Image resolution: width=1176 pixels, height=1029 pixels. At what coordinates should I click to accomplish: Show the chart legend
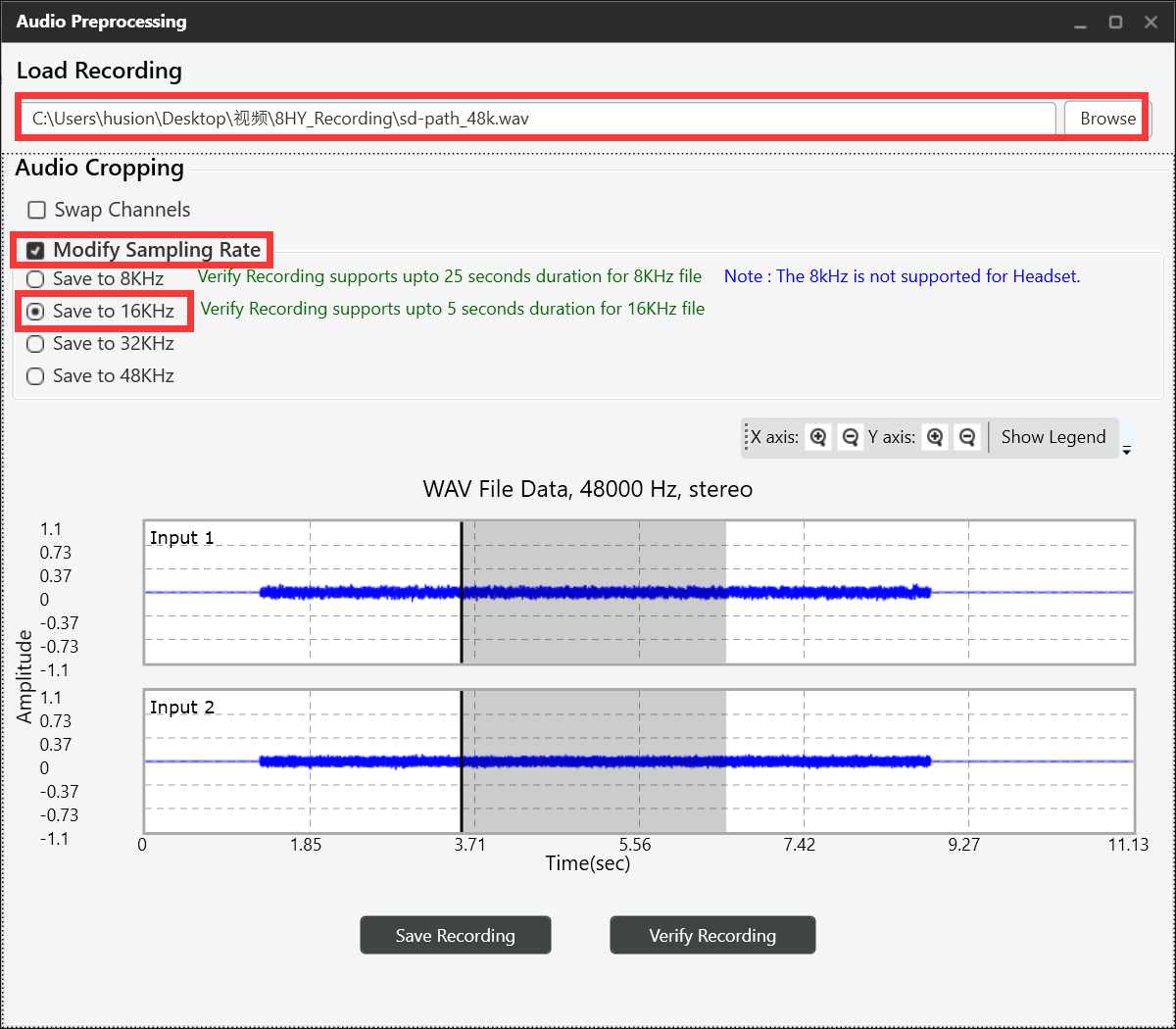click(x=1053, y=437)
